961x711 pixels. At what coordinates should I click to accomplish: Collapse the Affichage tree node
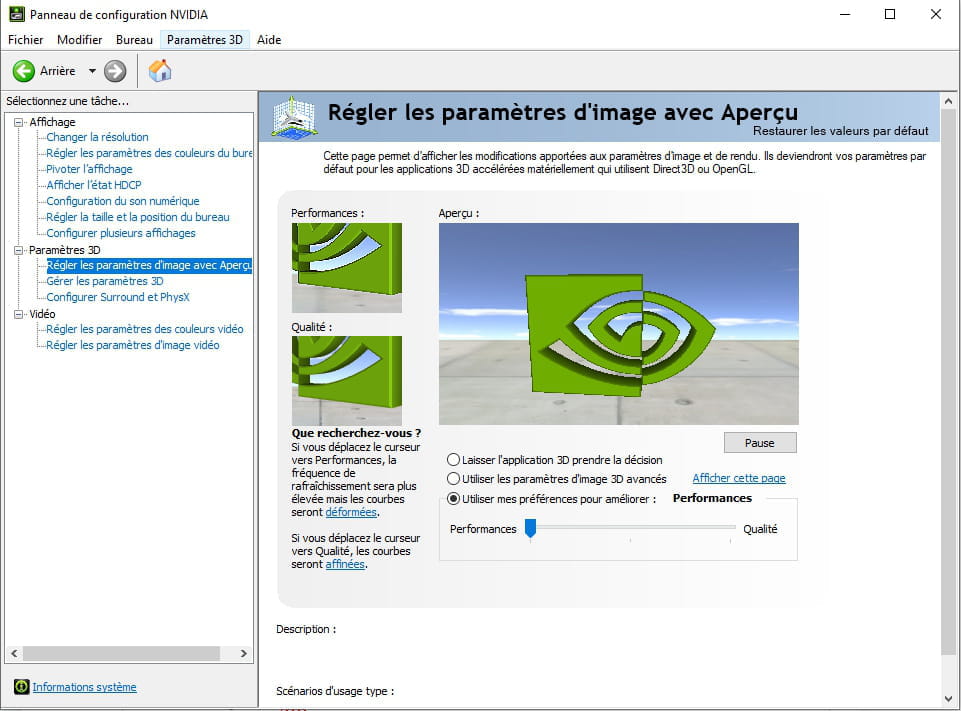click(18, 122)
